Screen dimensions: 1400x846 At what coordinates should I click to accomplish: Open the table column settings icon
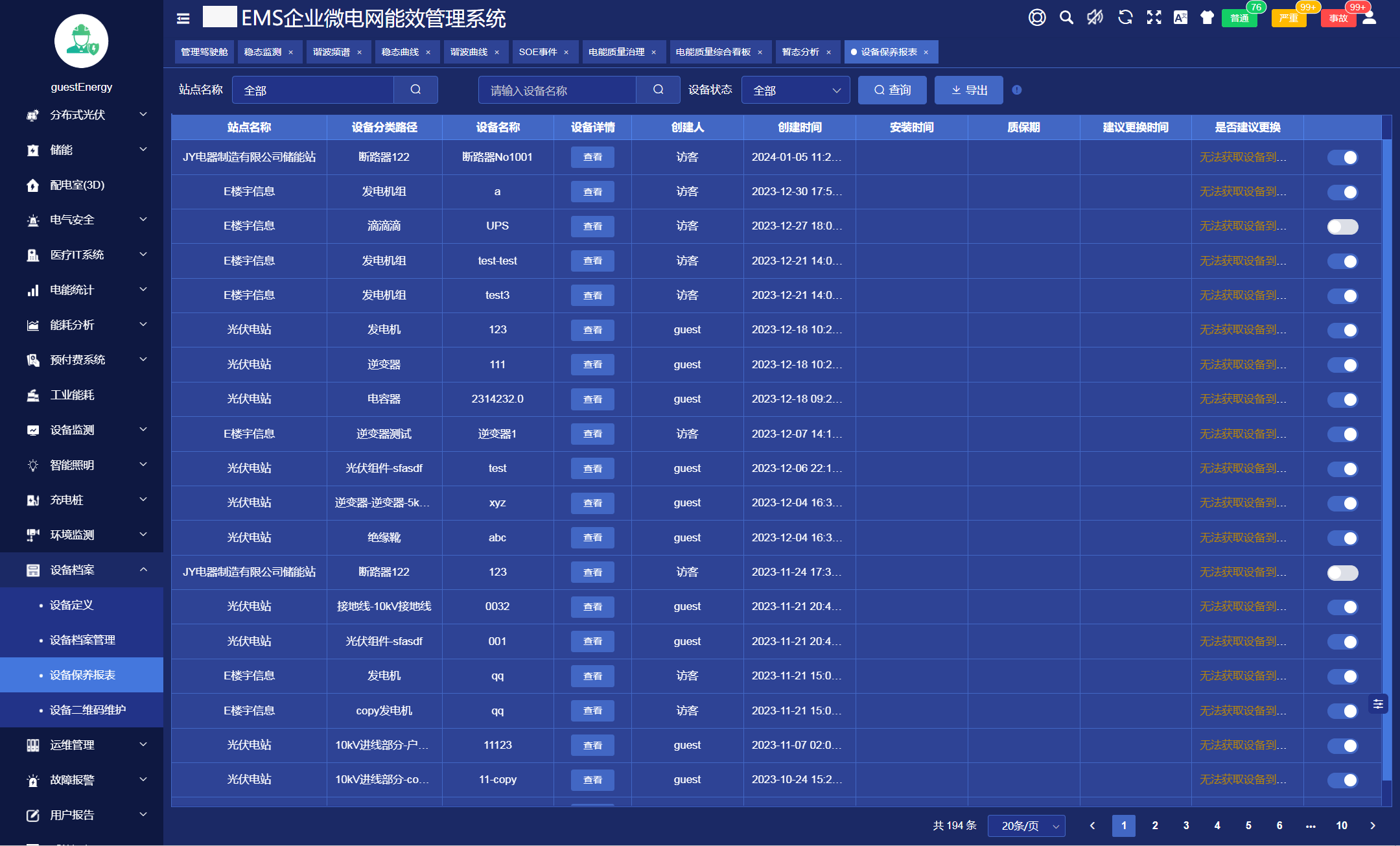click(1378, 704)
